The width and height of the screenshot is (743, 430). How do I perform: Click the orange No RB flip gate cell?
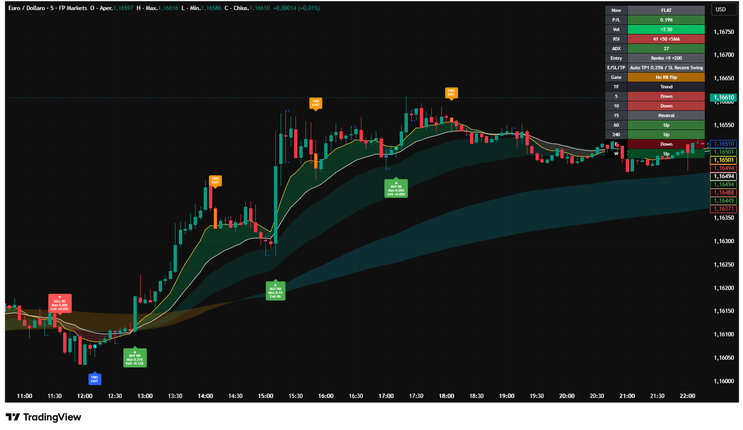point(666,77)
